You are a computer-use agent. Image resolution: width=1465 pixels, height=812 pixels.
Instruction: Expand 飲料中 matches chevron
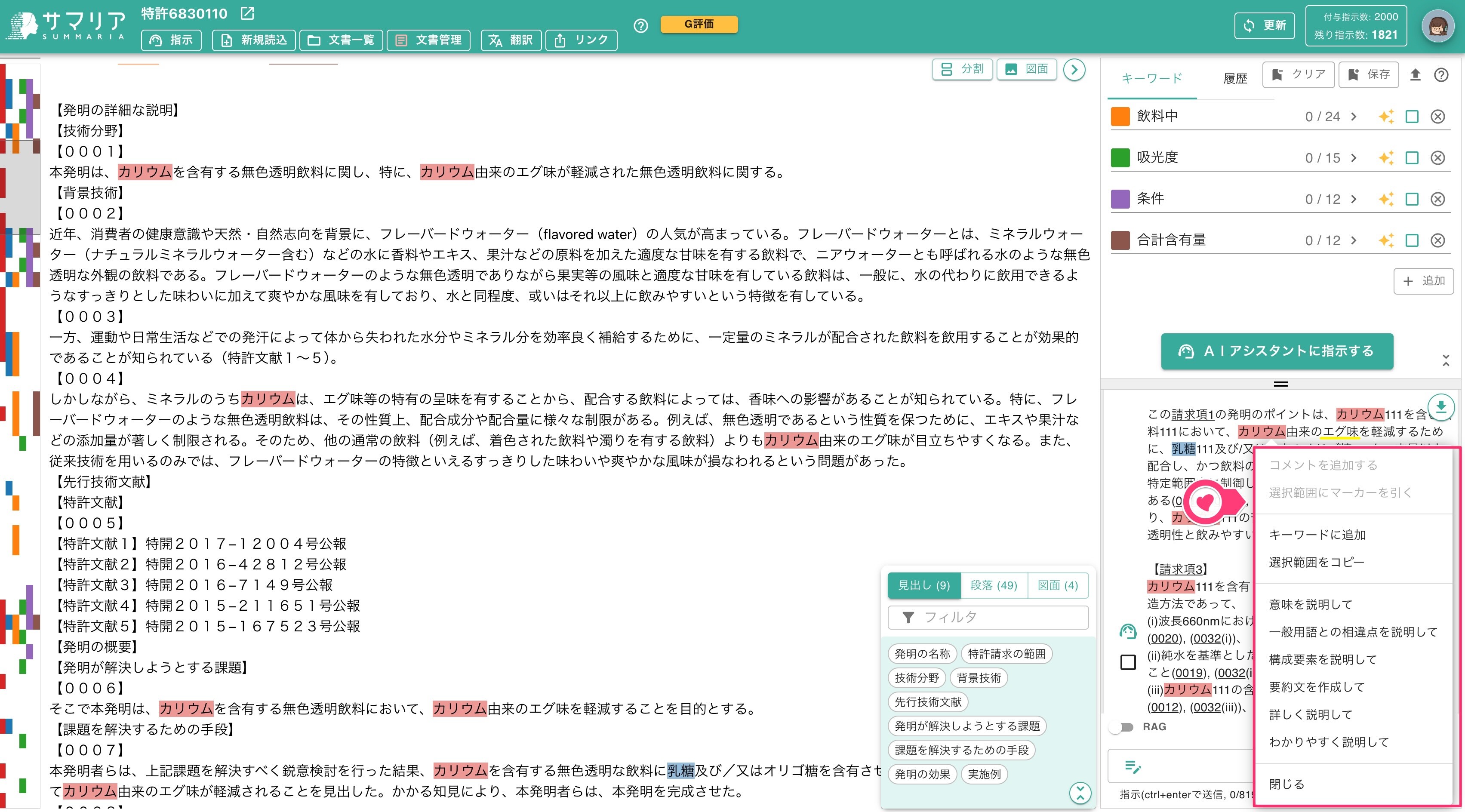(1354, 117)
